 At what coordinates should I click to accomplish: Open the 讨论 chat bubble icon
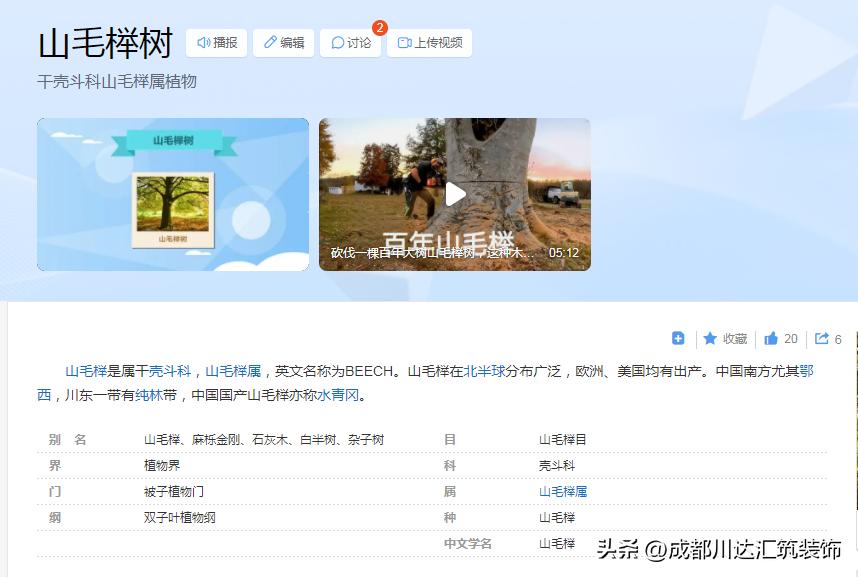tap(337, 43)
